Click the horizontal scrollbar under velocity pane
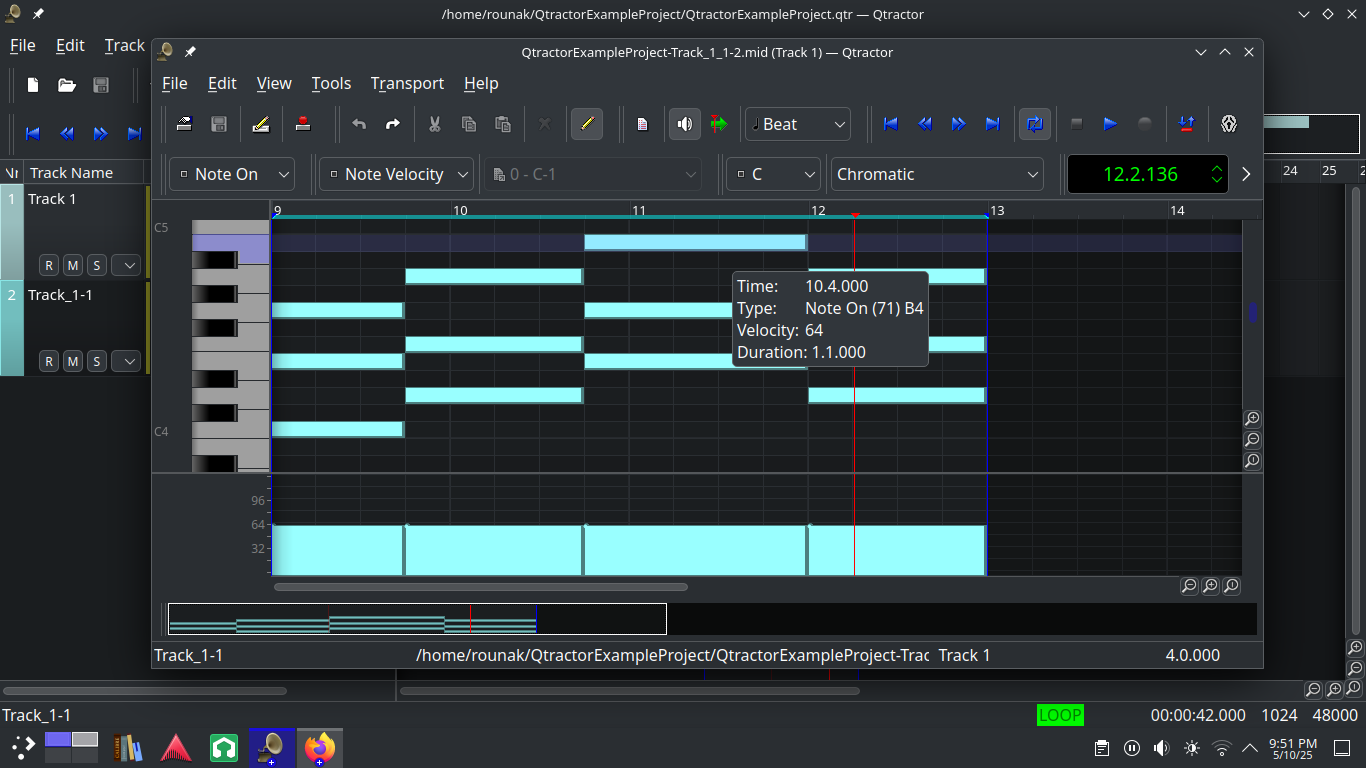The width and height of the screenshot is (1366, 768). pyautogui.click(x=480, y=587)
